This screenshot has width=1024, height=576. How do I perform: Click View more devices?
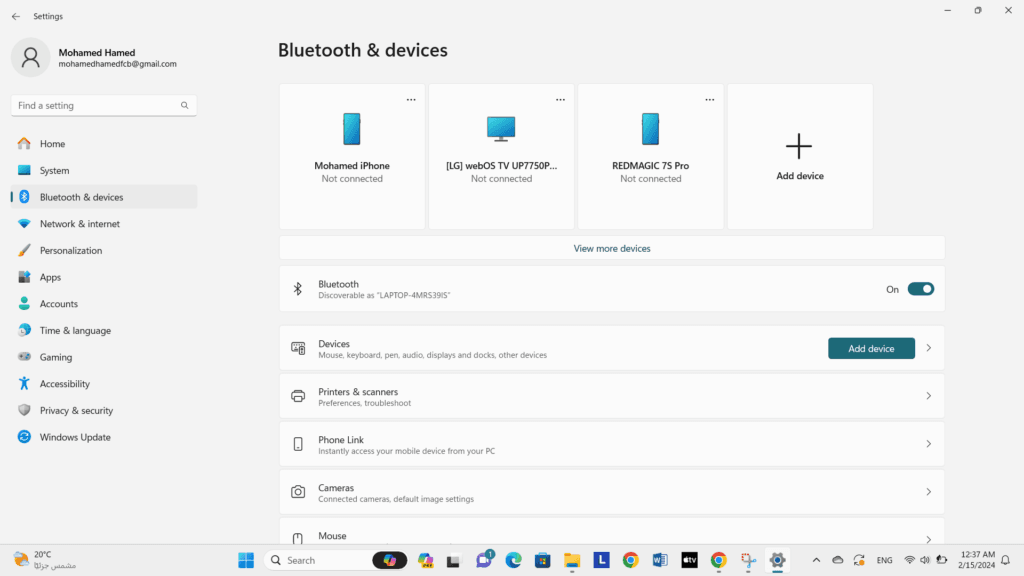coord(611,248)
